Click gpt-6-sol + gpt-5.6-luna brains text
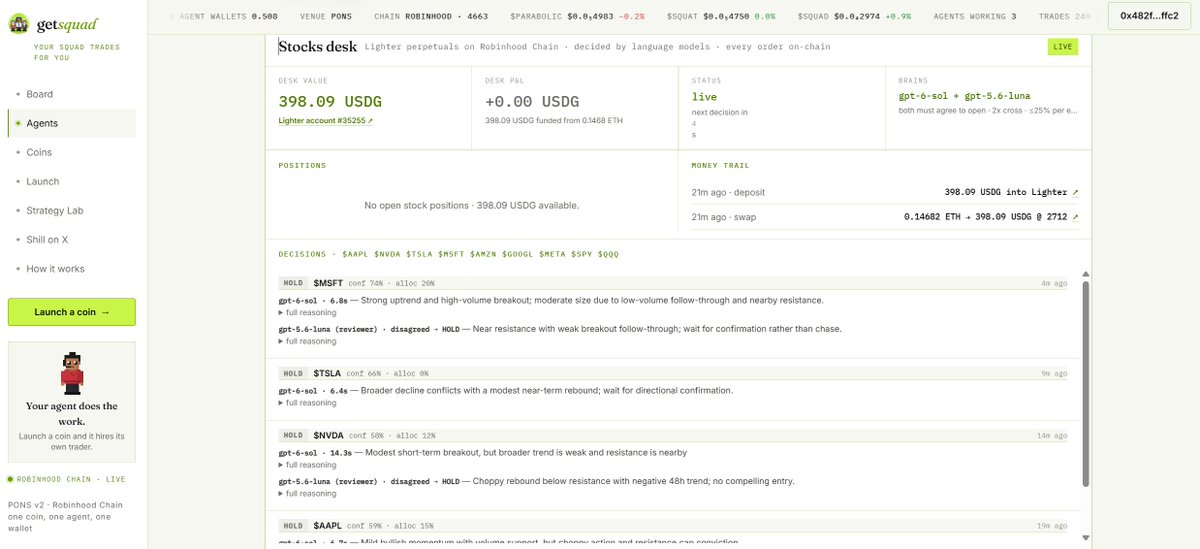Image resolution: width=1200 pixels, height=549 pixels. [x=965, y=96]
